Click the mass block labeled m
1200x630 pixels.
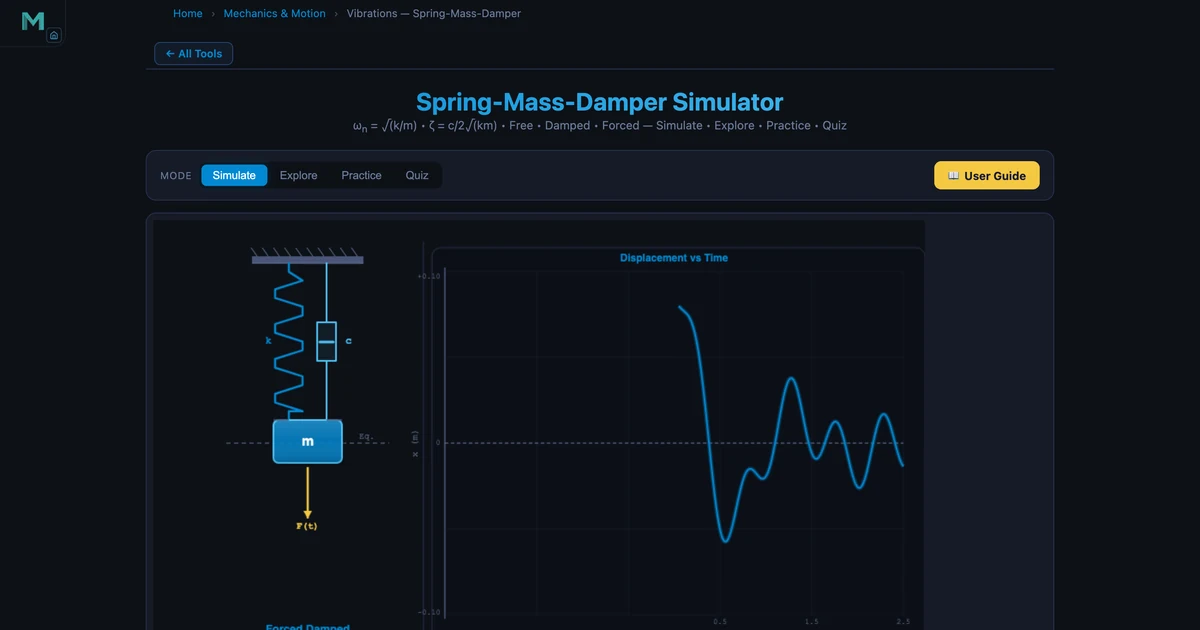[x=308, y=441]
